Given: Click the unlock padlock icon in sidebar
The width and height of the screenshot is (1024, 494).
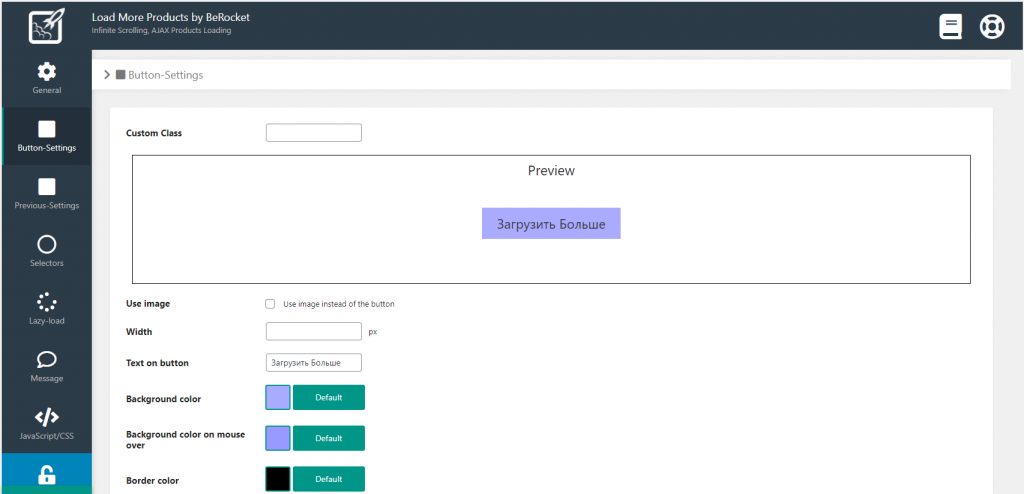Looking at the screenshot, I should coord(46,476).
